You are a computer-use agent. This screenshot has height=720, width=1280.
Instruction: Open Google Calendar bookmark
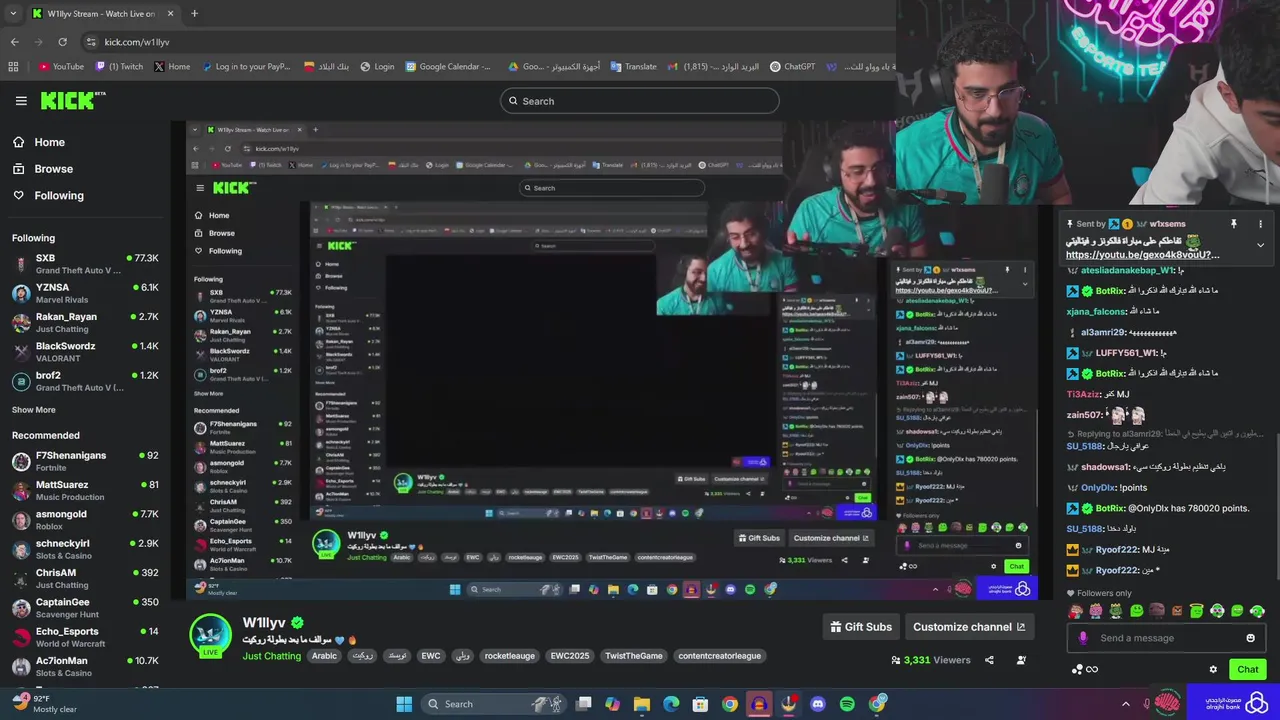pos(448,67)
